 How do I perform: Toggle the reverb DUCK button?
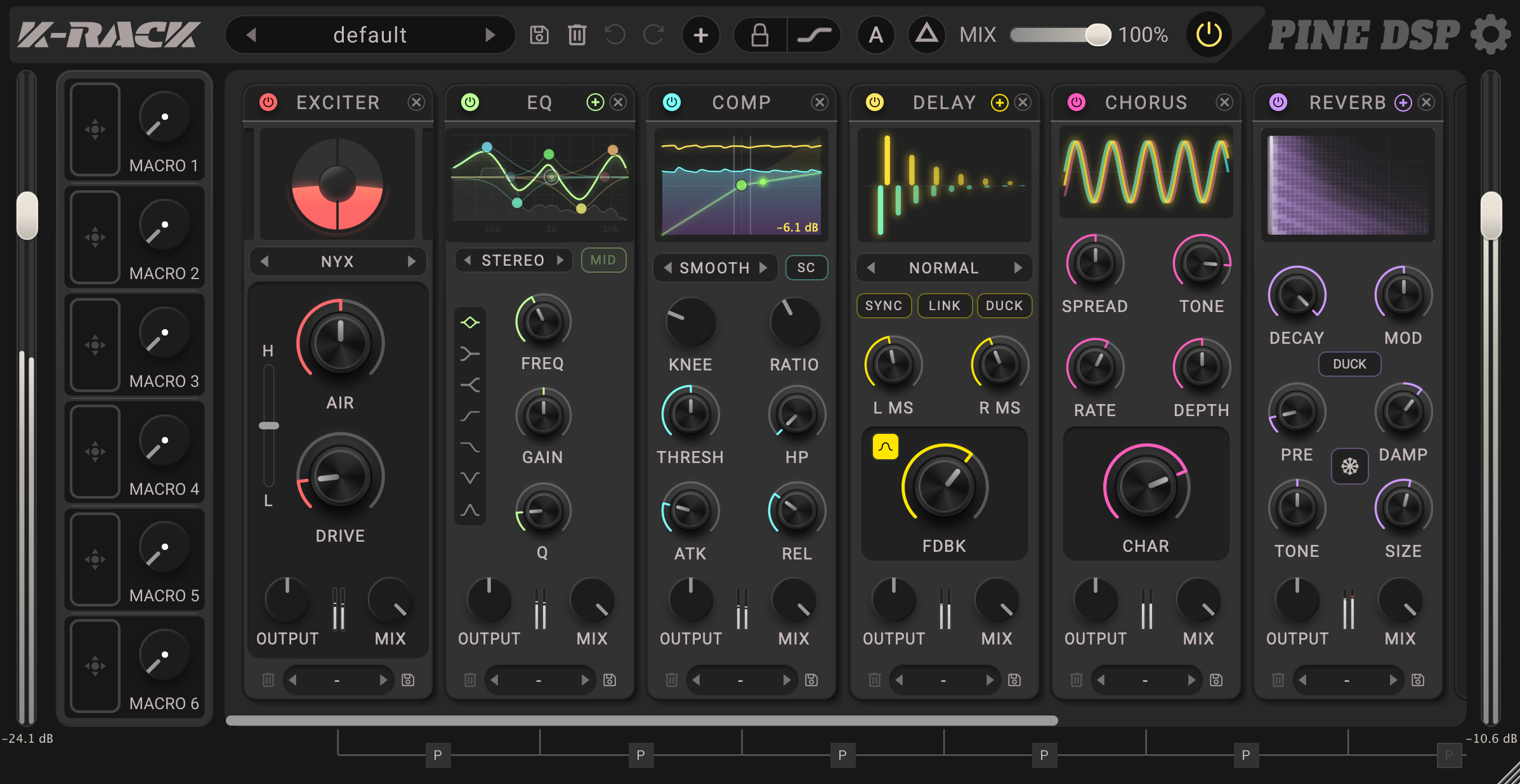1349,364
